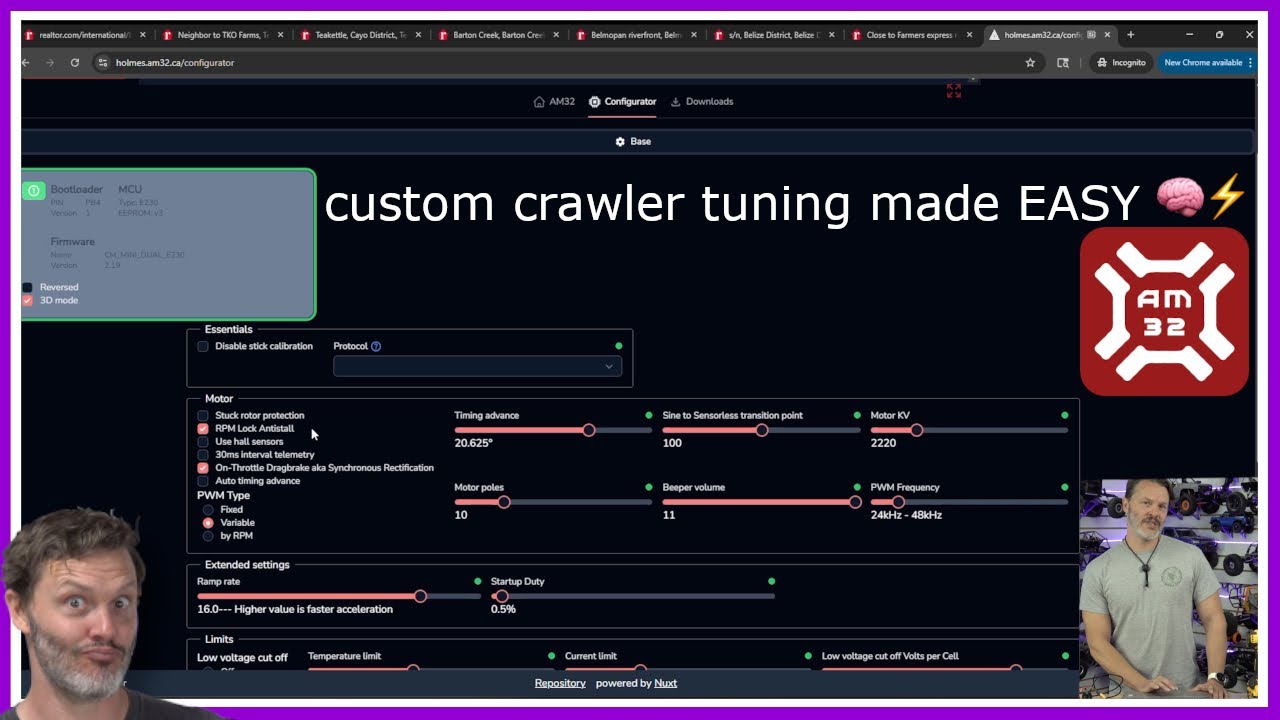The height and width of the screenshot is (720, 1280).
Task: Switch to Close to Farmers express tab
Action: (911, 34)
